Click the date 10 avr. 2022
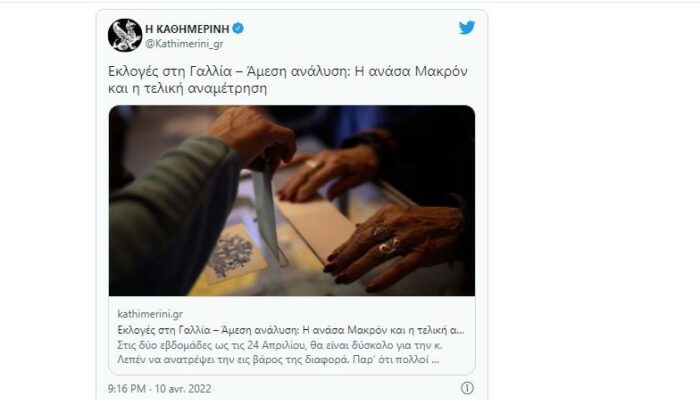This screenshot has width=700, height=405. (x=183, y=388)
